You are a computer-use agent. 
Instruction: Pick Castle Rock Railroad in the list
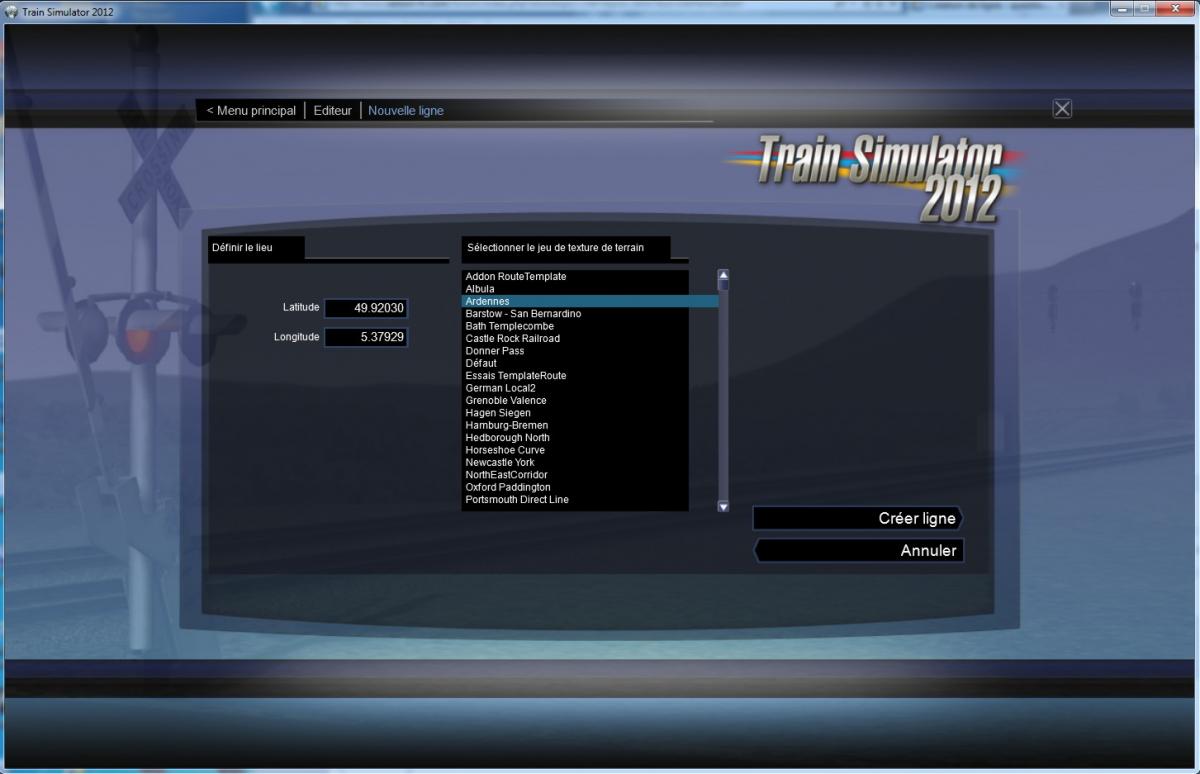click(575, 339)
